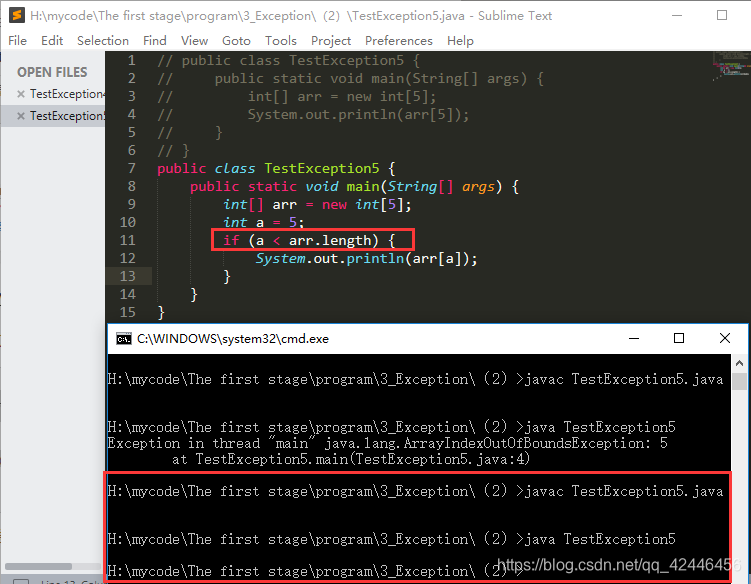The width and height of the screenshot is (751, 584).
Task: Close the first TestException file in sidebar
Action: (21, 94)
